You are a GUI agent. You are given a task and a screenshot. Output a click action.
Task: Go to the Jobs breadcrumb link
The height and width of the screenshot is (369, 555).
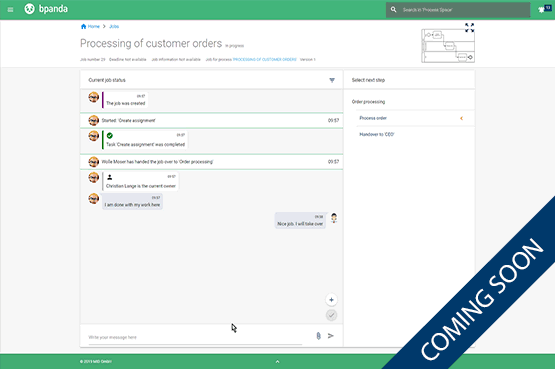(x=114, y=27)
